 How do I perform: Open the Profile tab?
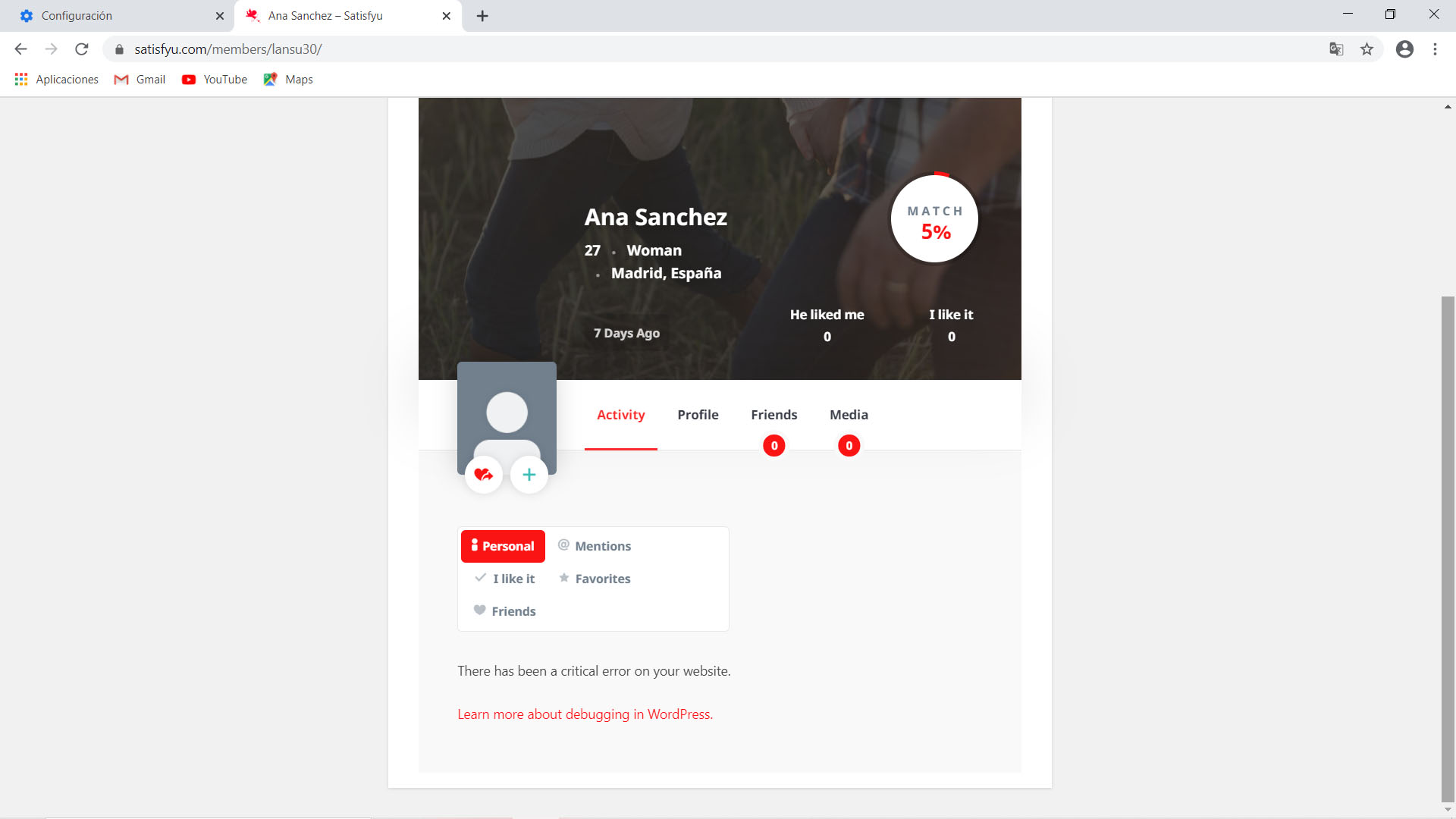(698, 415)
